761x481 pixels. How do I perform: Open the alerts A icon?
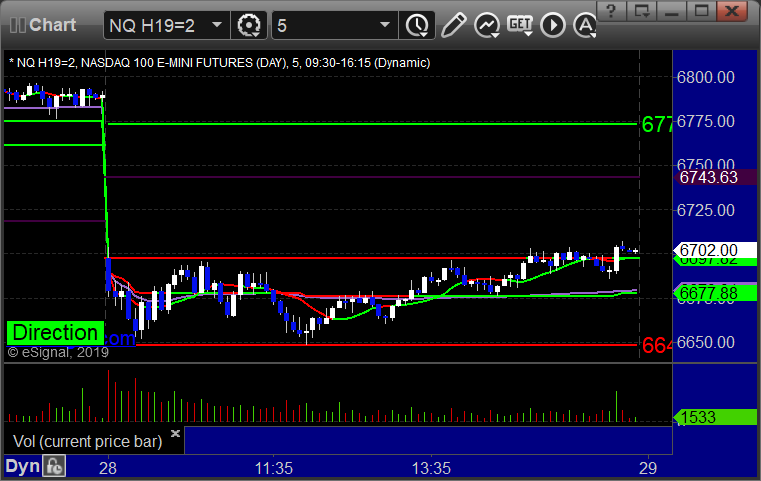click(x=585, y=25)
